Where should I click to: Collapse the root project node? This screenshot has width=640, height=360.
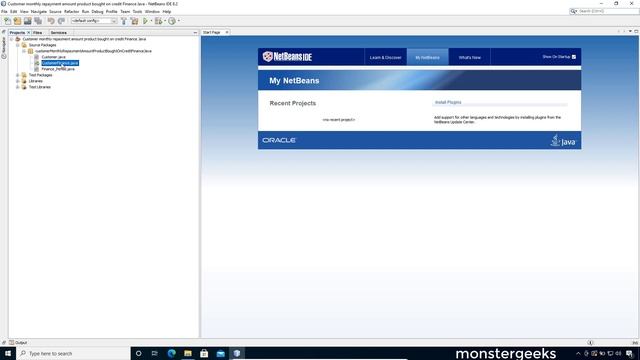pyautogui.click(x=11, y=39)
